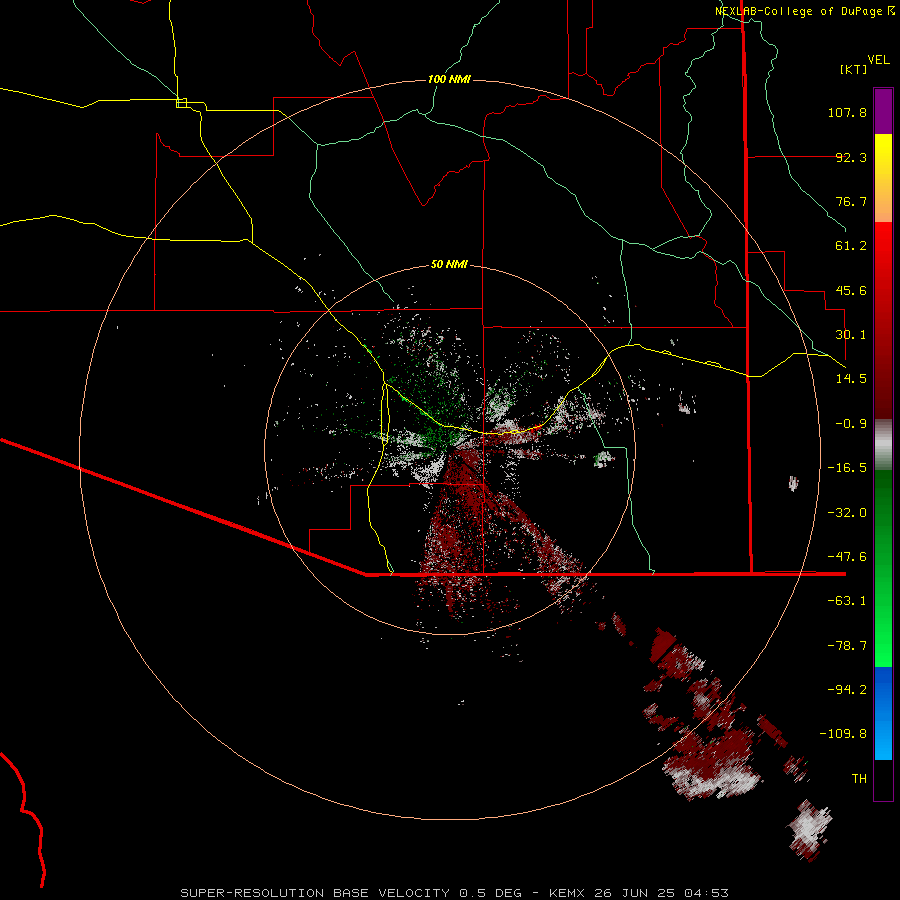900x900 pixels.
Task: Click the -94.2 scale value
Action: point(847,689)
